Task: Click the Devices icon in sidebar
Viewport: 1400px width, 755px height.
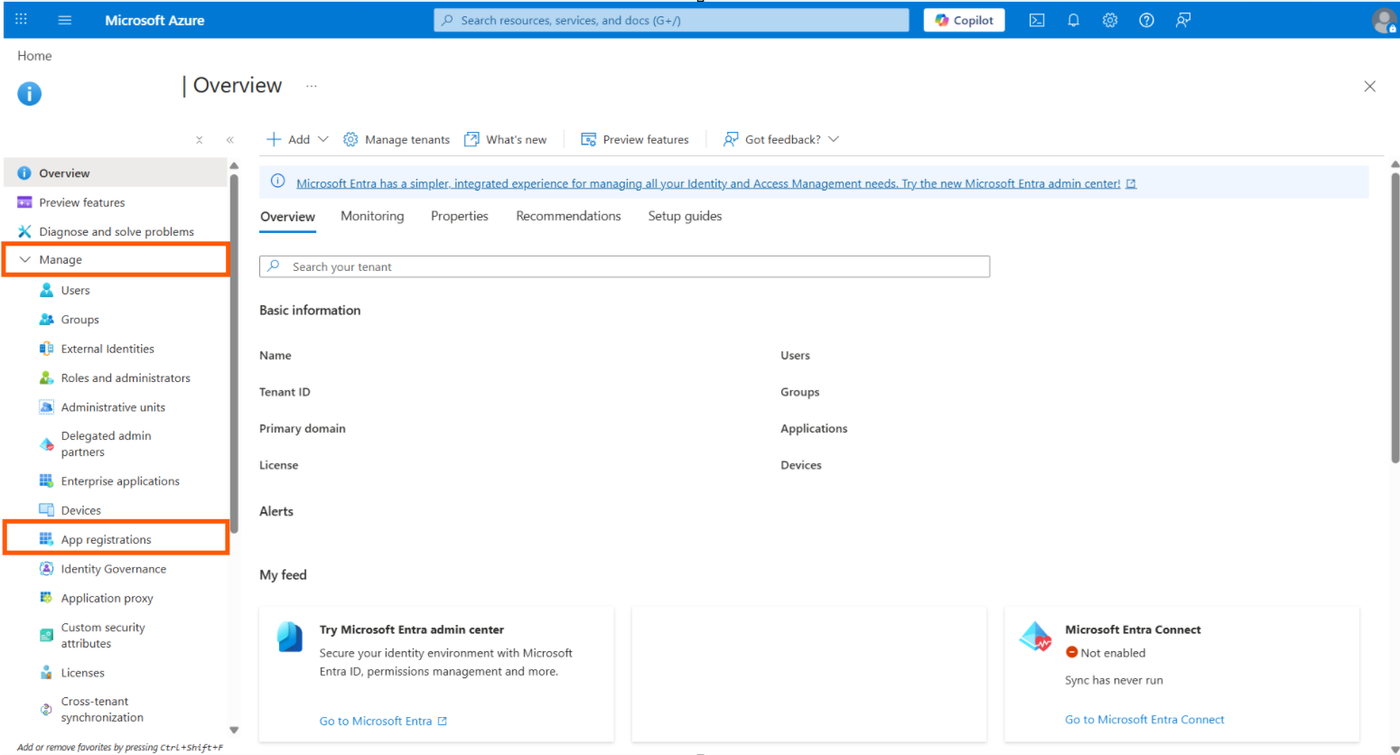Action: 46,510
